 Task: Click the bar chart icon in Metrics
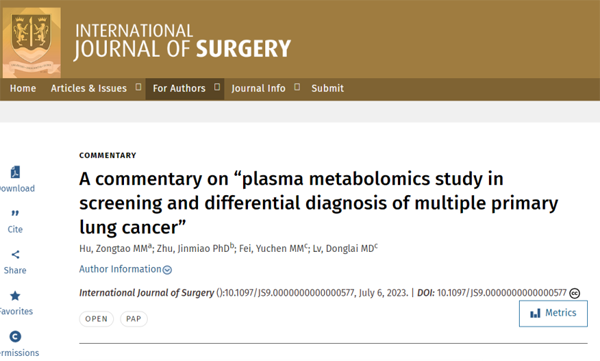[535, 313]
